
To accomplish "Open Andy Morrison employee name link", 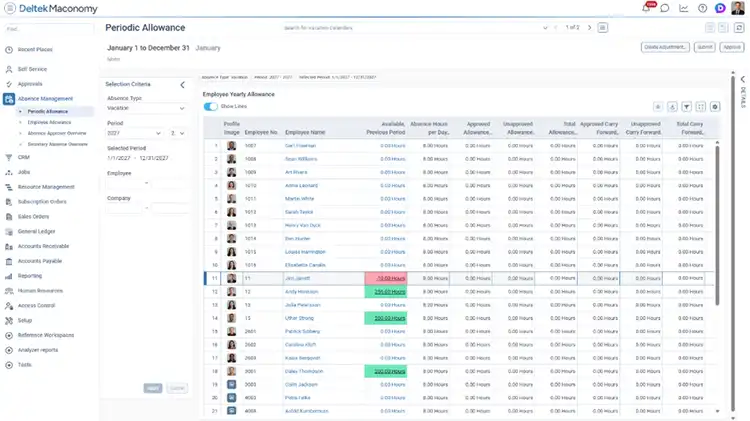I will coord(301,291).
